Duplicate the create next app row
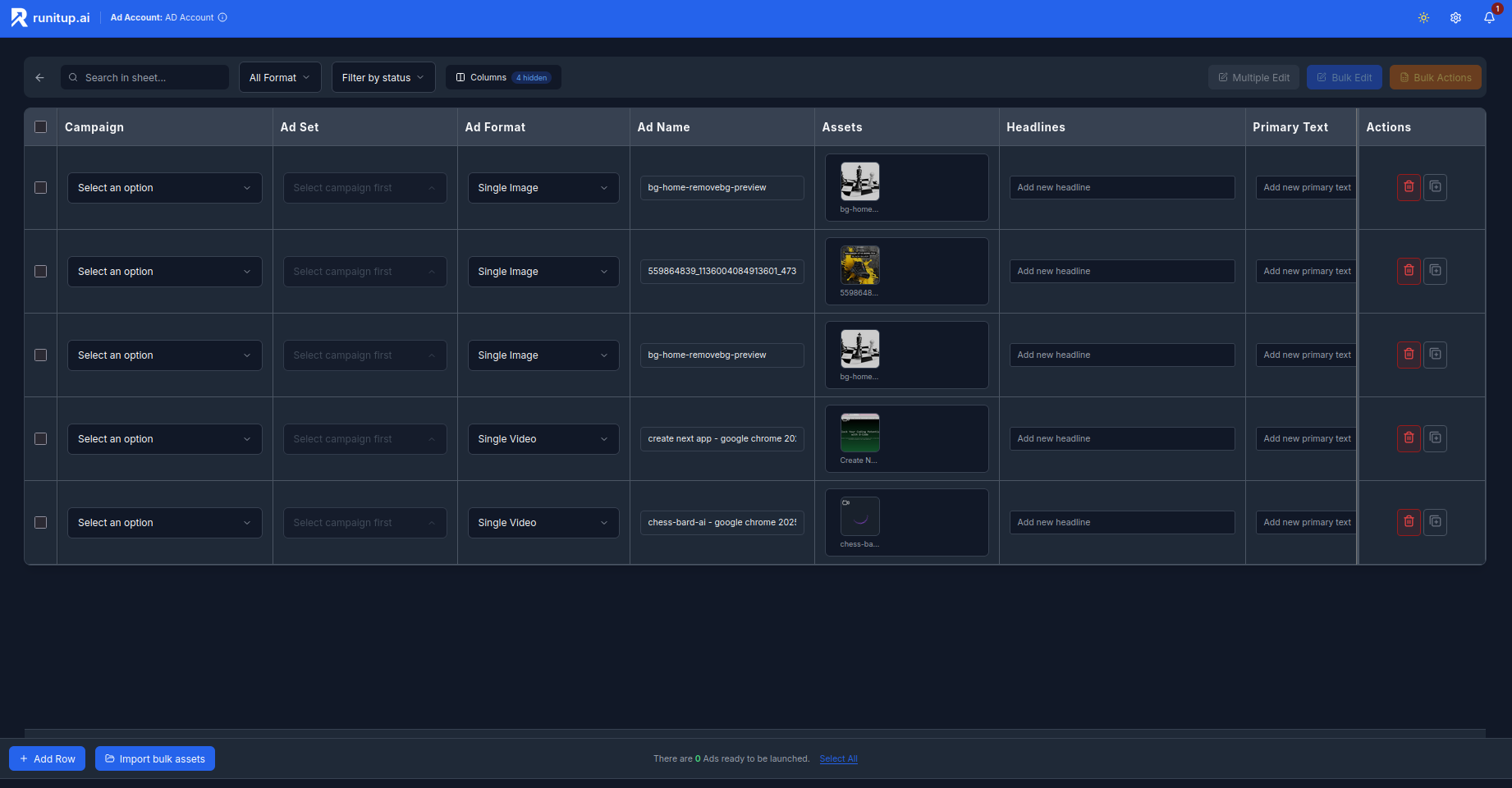 (1435, 438)
